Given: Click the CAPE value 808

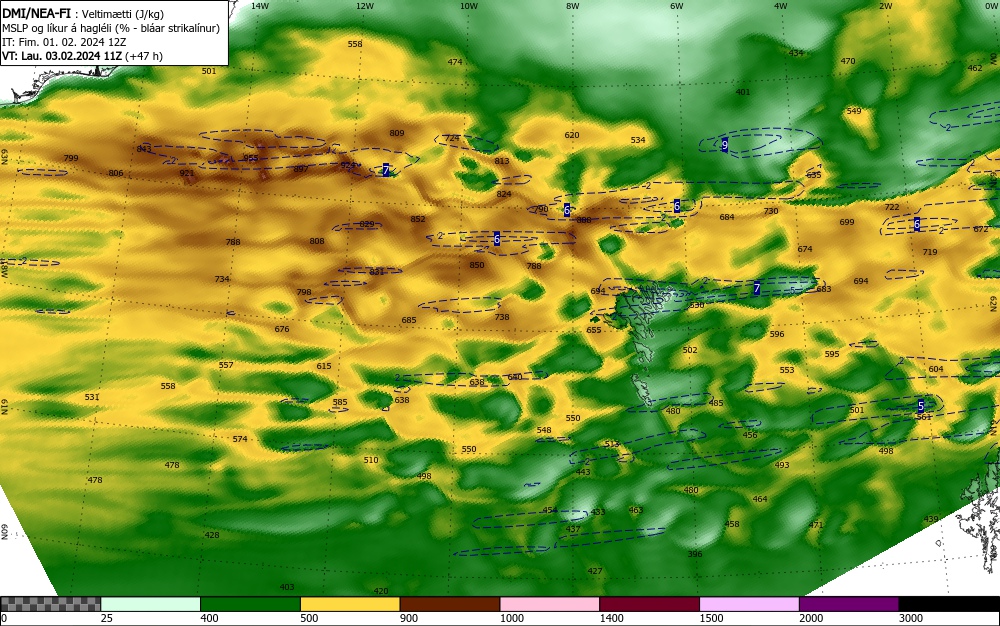Looking at the screenshot, I should [317, 241].
